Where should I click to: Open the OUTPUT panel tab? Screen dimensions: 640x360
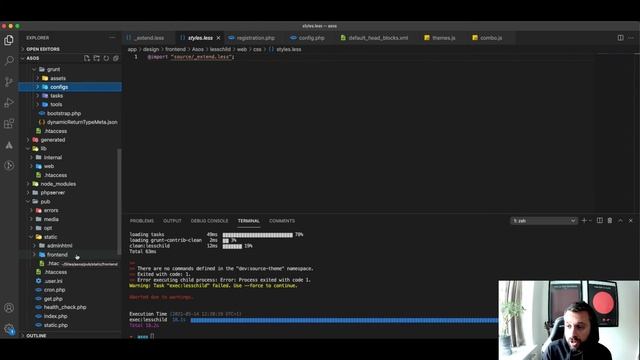[x=172, y=221]
